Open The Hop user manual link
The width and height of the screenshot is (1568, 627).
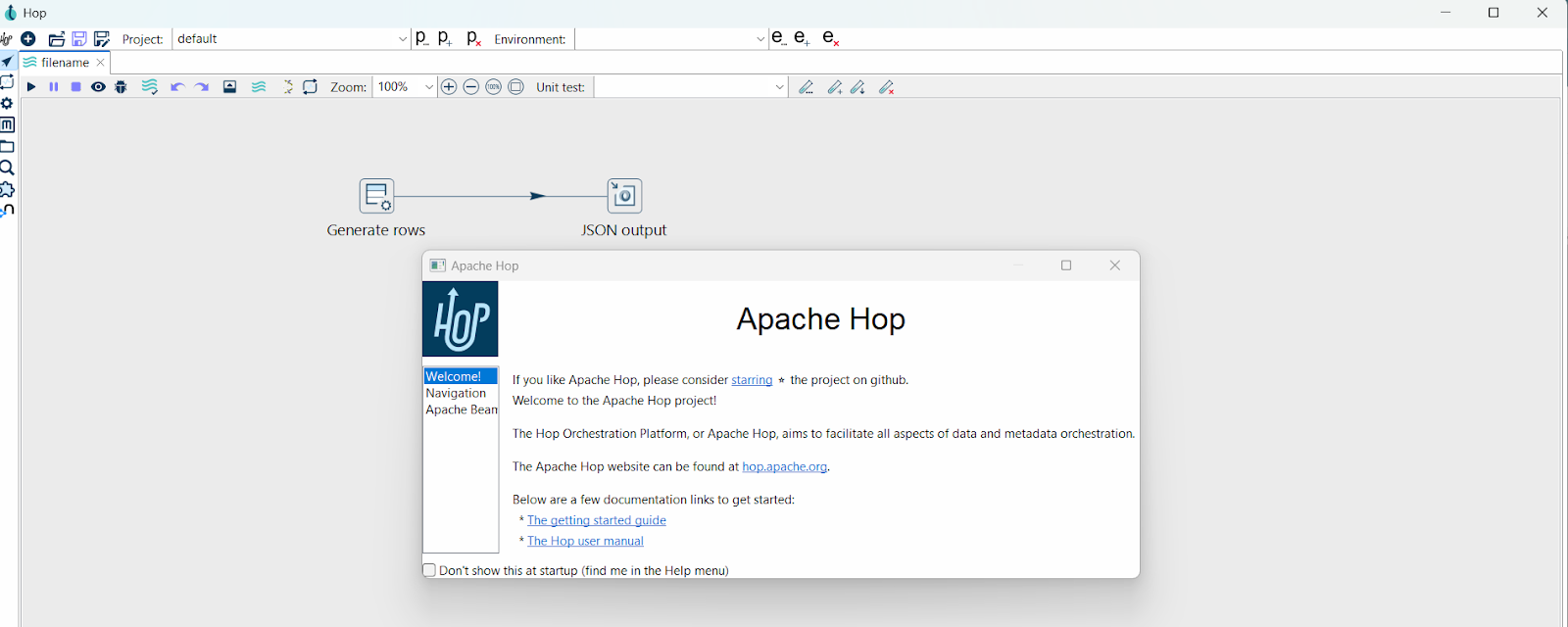[x=586, y=541]
